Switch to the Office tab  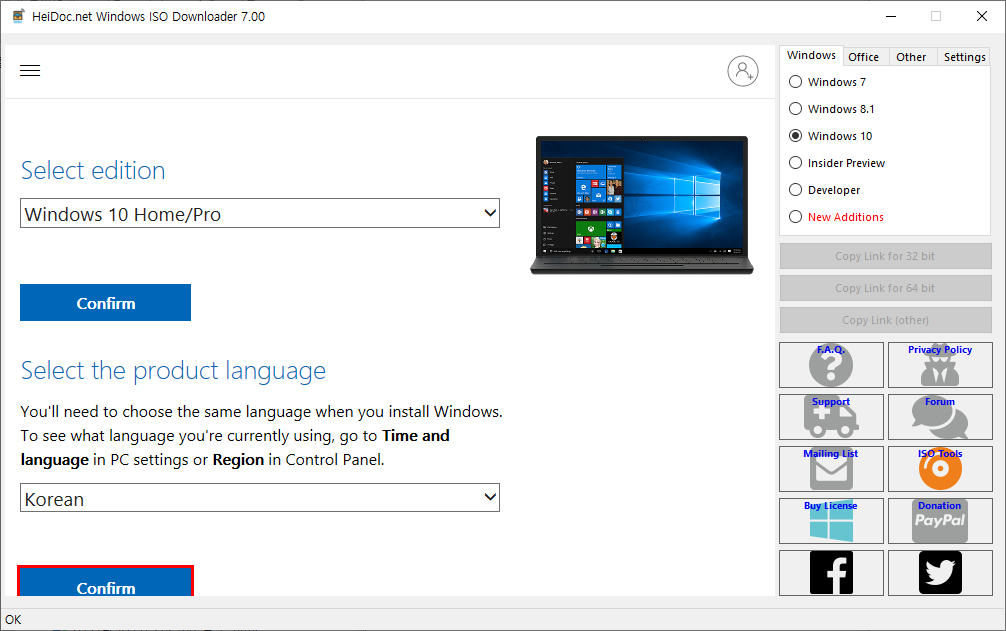point(864,57)
